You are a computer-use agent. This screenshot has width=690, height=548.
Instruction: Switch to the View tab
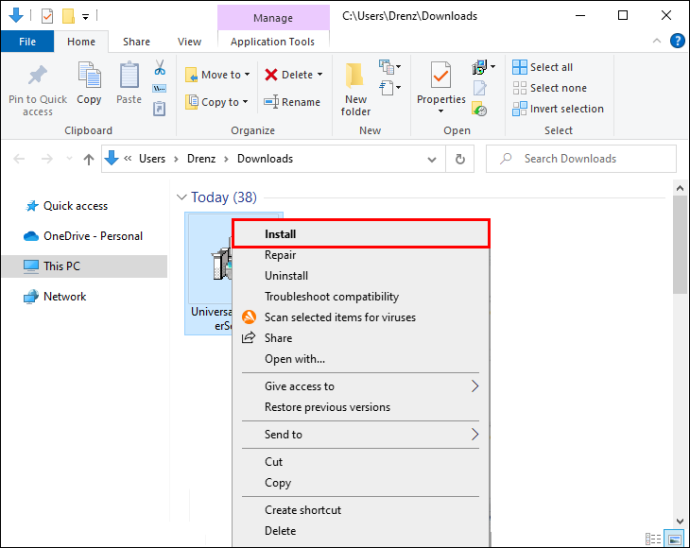coord(189,42)
